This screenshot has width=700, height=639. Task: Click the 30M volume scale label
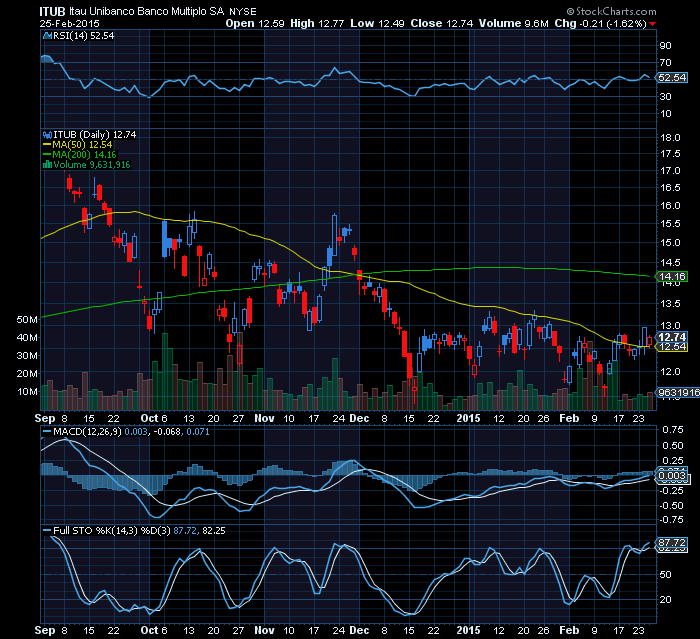click(27, 356)
